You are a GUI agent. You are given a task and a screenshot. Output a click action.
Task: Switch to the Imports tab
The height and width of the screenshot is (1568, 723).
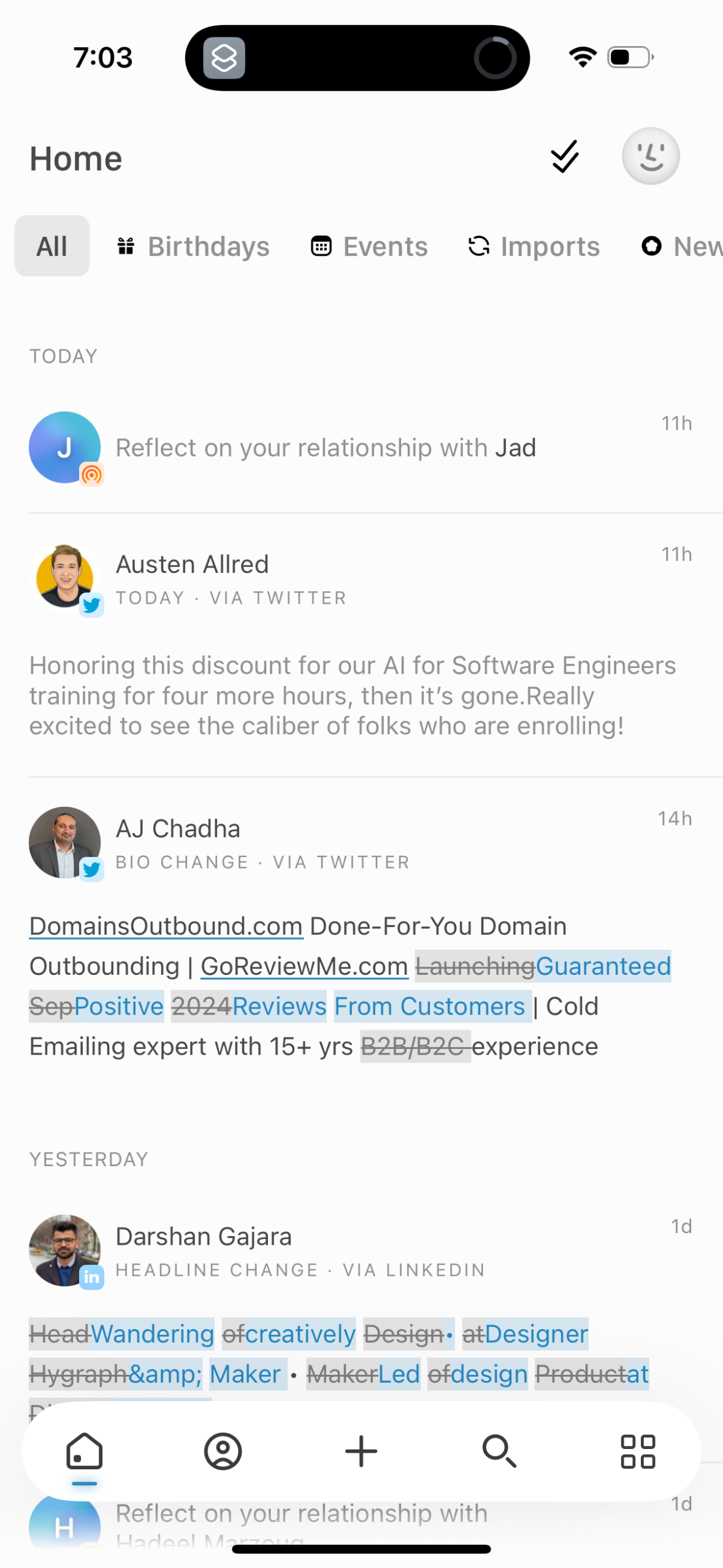point(534,247)
